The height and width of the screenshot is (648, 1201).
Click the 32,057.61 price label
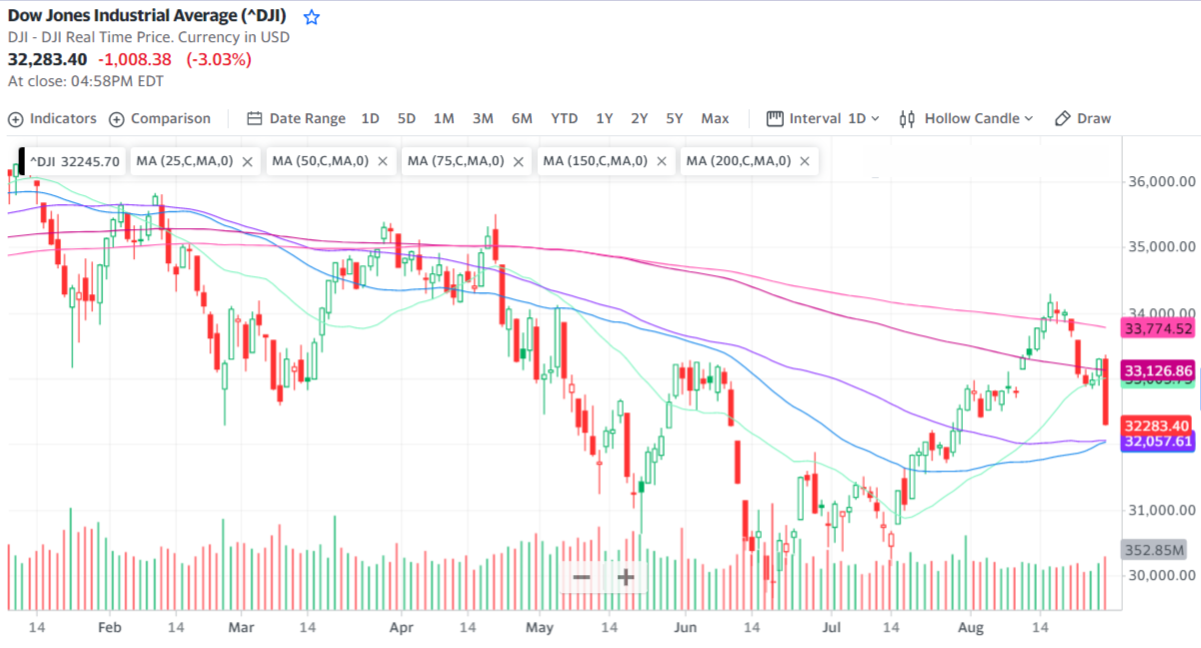[1159, 441]
